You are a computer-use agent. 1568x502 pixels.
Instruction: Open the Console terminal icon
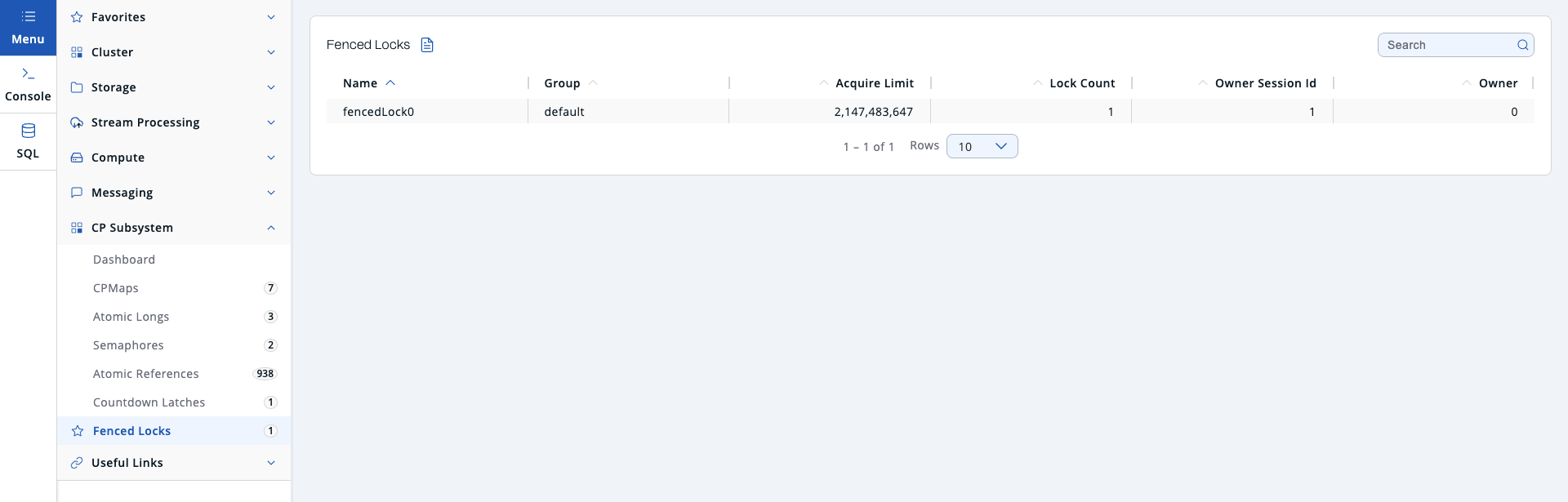(x=28, y=74)
